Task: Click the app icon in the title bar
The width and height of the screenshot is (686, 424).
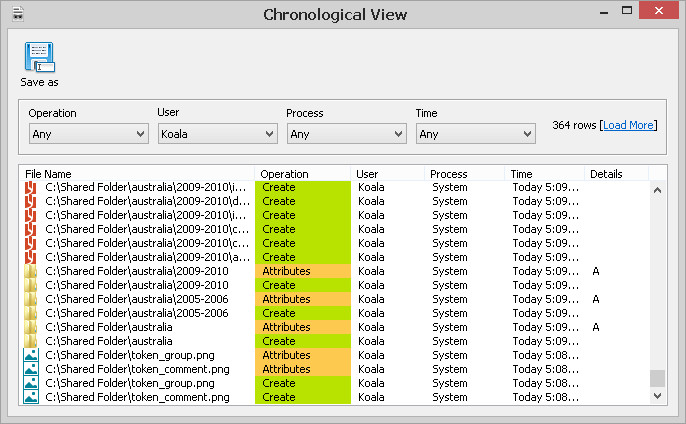Action: pos(18,14)
